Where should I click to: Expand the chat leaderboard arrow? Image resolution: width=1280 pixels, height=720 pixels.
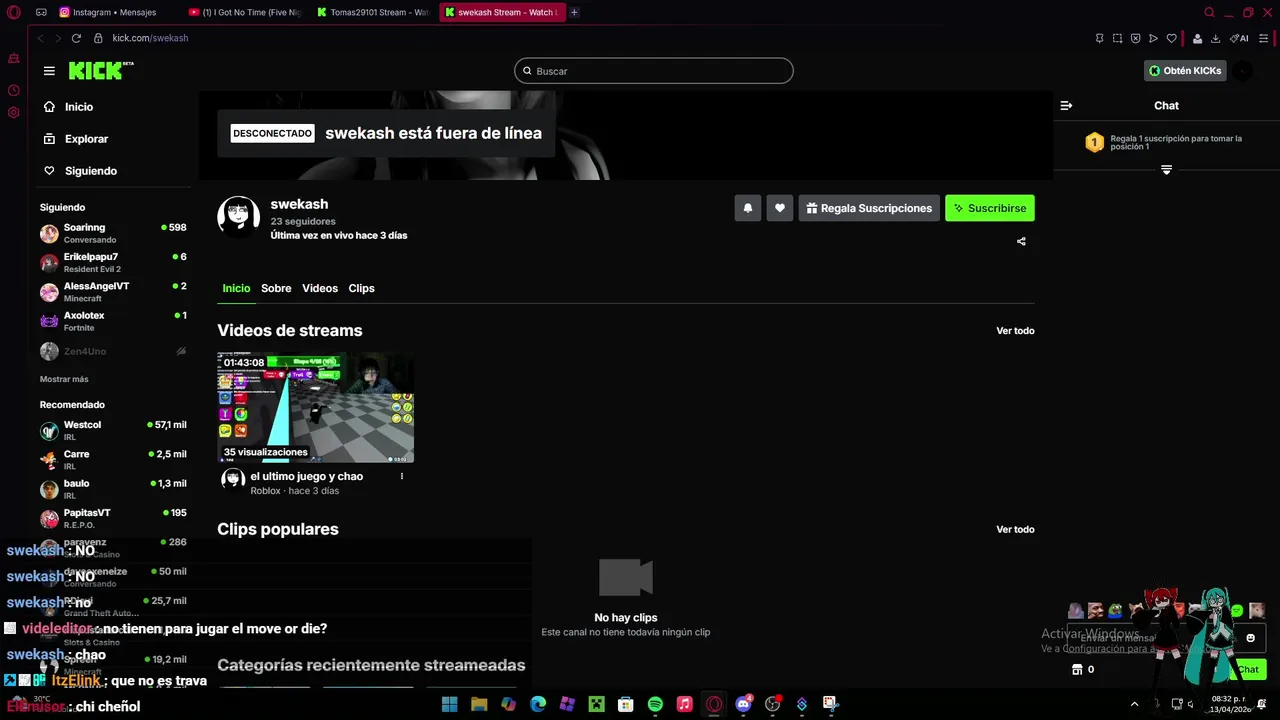[1166, 170]
